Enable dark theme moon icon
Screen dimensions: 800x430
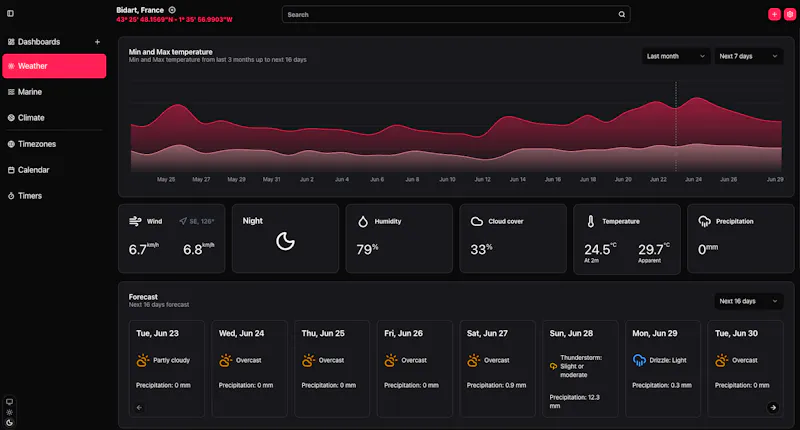coord(9,422)
